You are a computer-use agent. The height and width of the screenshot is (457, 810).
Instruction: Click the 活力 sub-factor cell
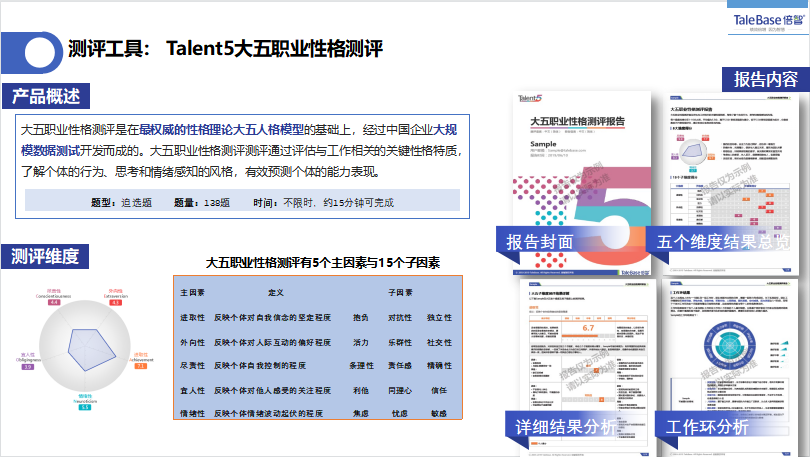click(x=361, y=342)
